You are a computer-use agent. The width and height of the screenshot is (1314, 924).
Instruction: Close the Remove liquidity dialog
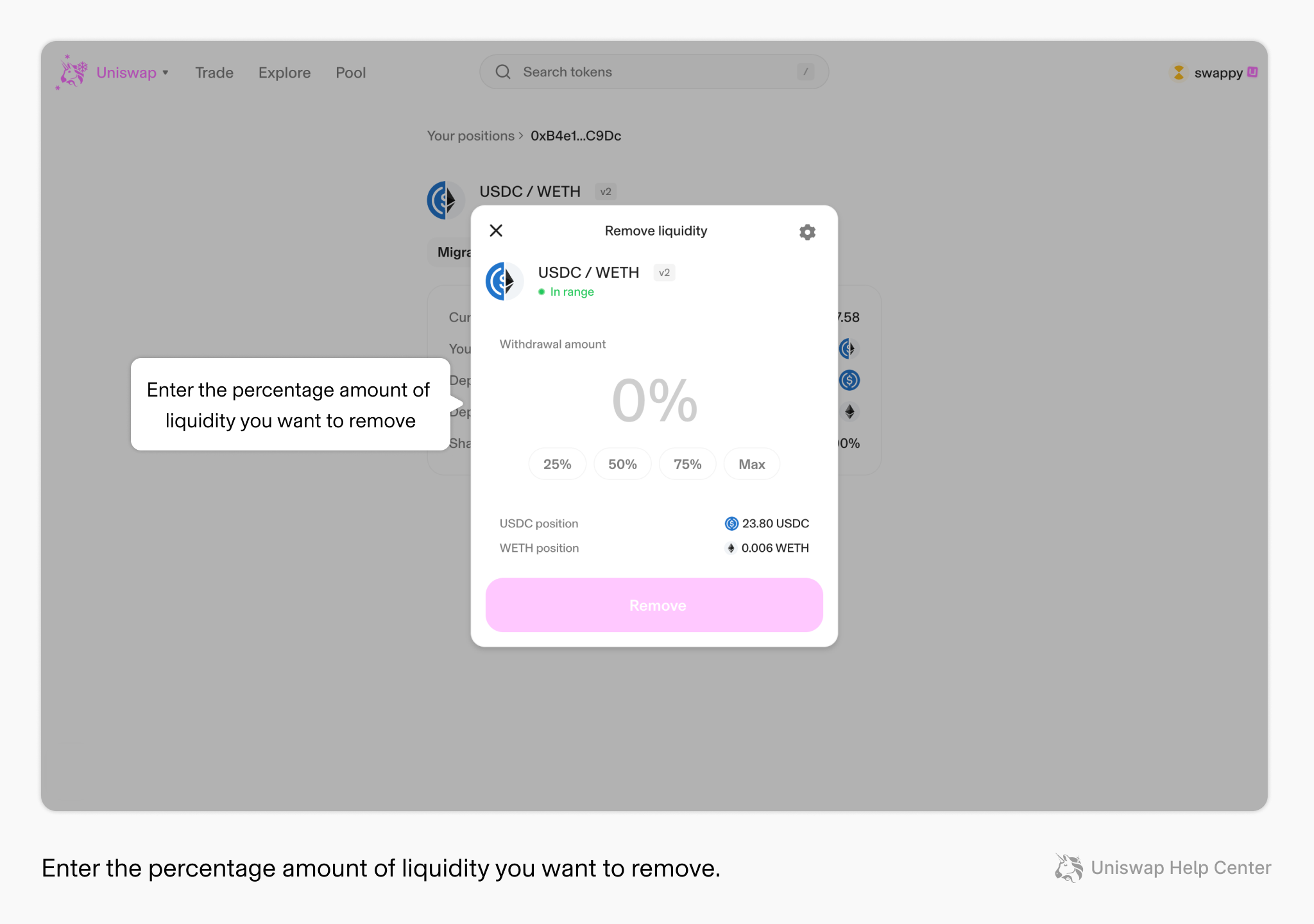coord(496,230)
